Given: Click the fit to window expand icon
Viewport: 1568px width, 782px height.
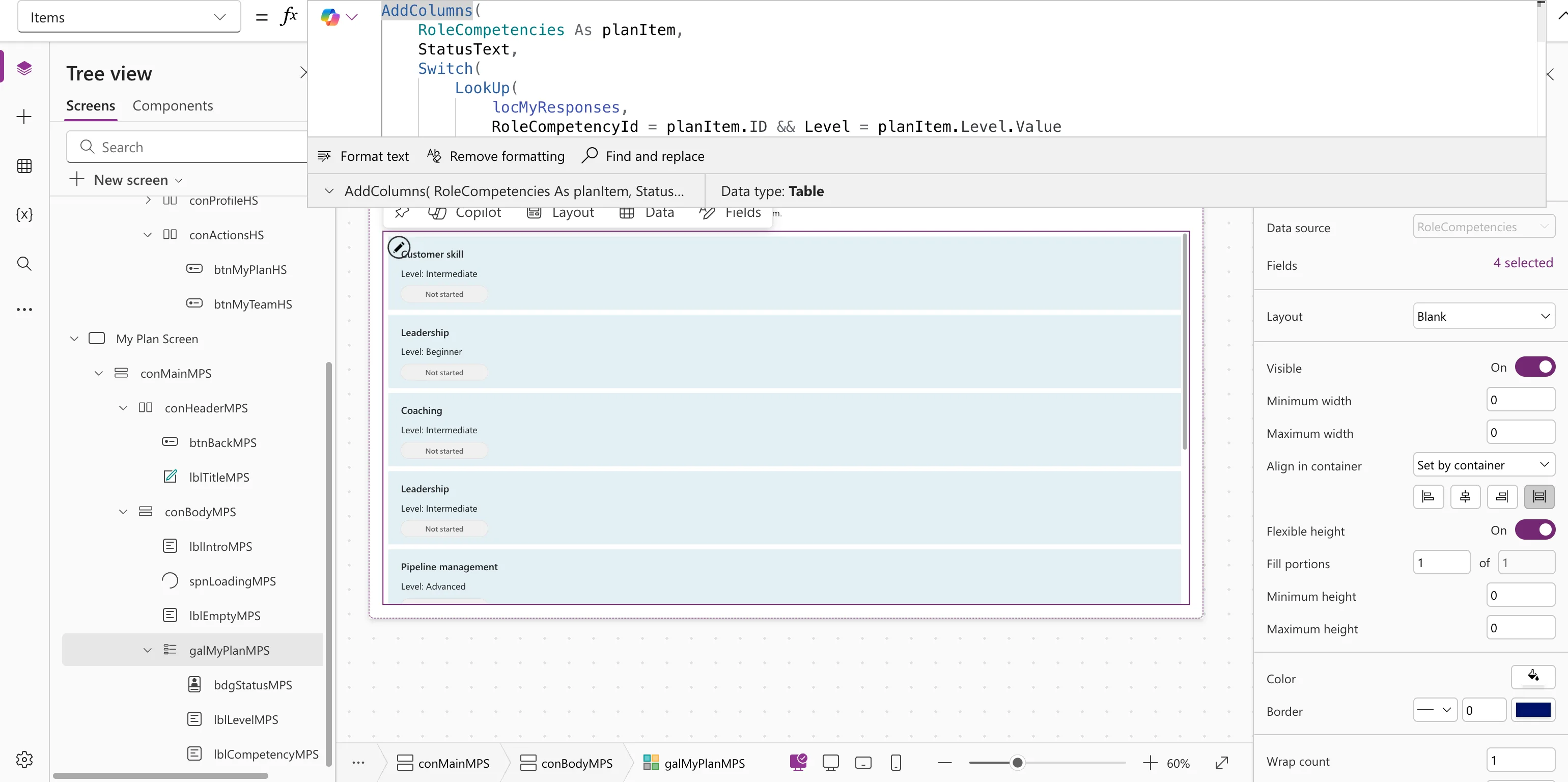Looking at the screenshot, I should pyautogui.click(x=1221, y=763).
